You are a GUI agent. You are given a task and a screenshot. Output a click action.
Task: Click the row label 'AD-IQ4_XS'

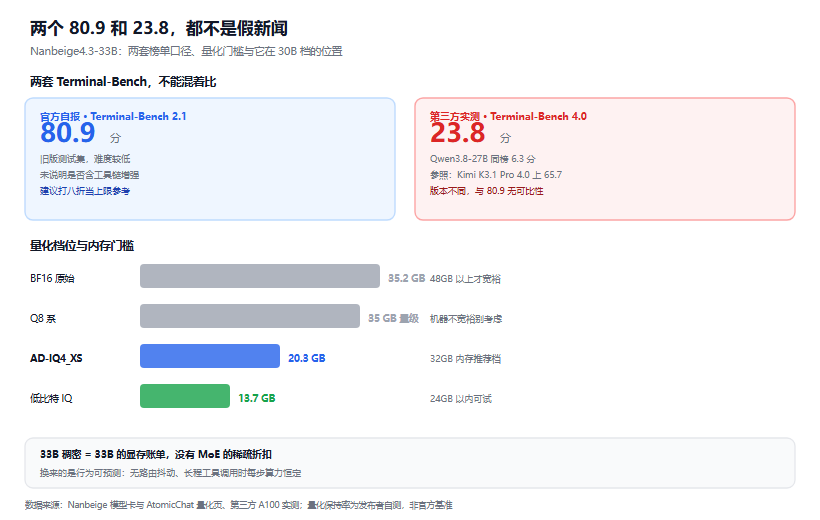[56, 358]
